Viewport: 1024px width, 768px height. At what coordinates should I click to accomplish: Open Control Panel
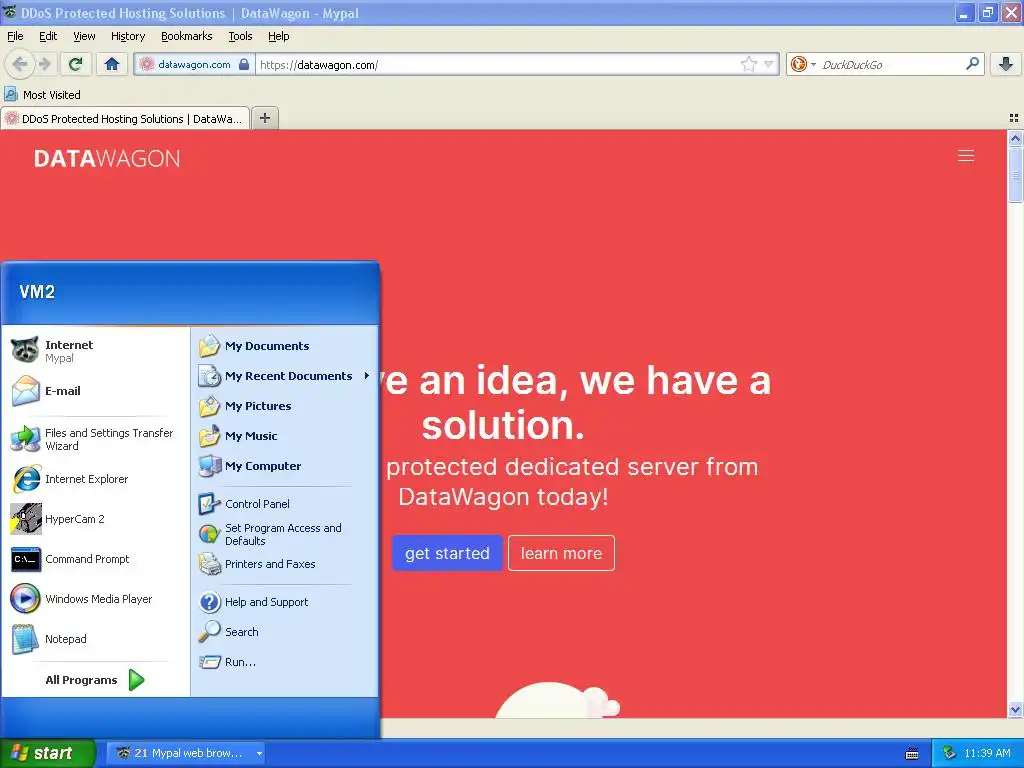[285, 504]
